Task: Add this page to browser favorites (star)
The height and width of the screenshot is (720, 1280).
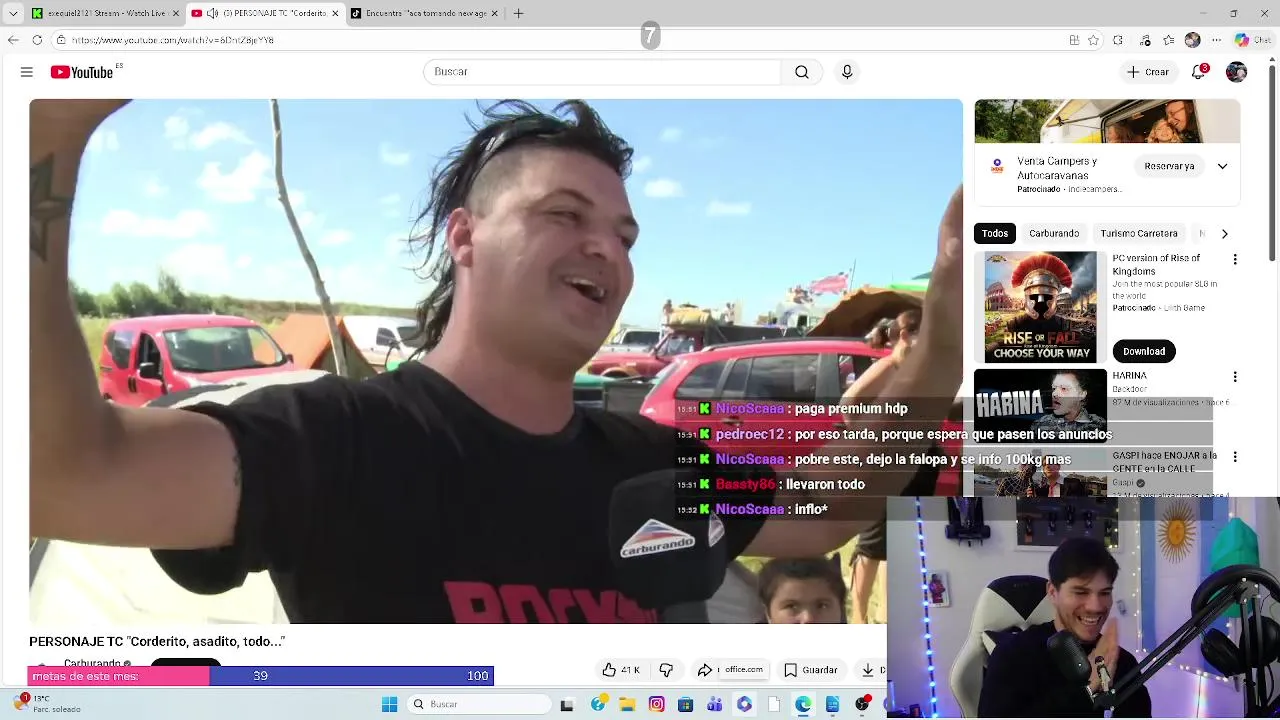Action: click(1094, 40)
